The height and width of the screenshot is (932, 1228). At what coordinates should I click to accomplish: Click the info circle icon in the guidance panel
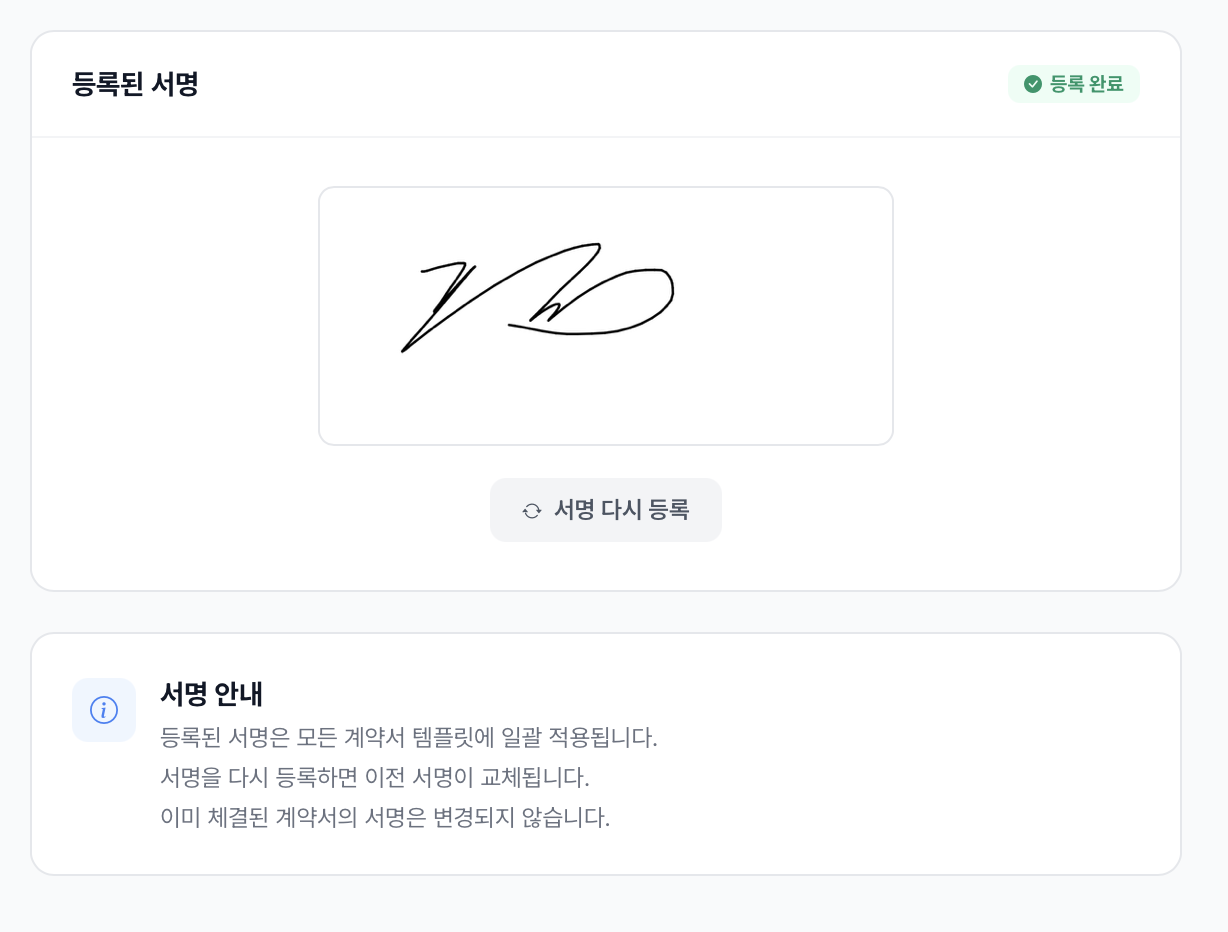[104, 710]
